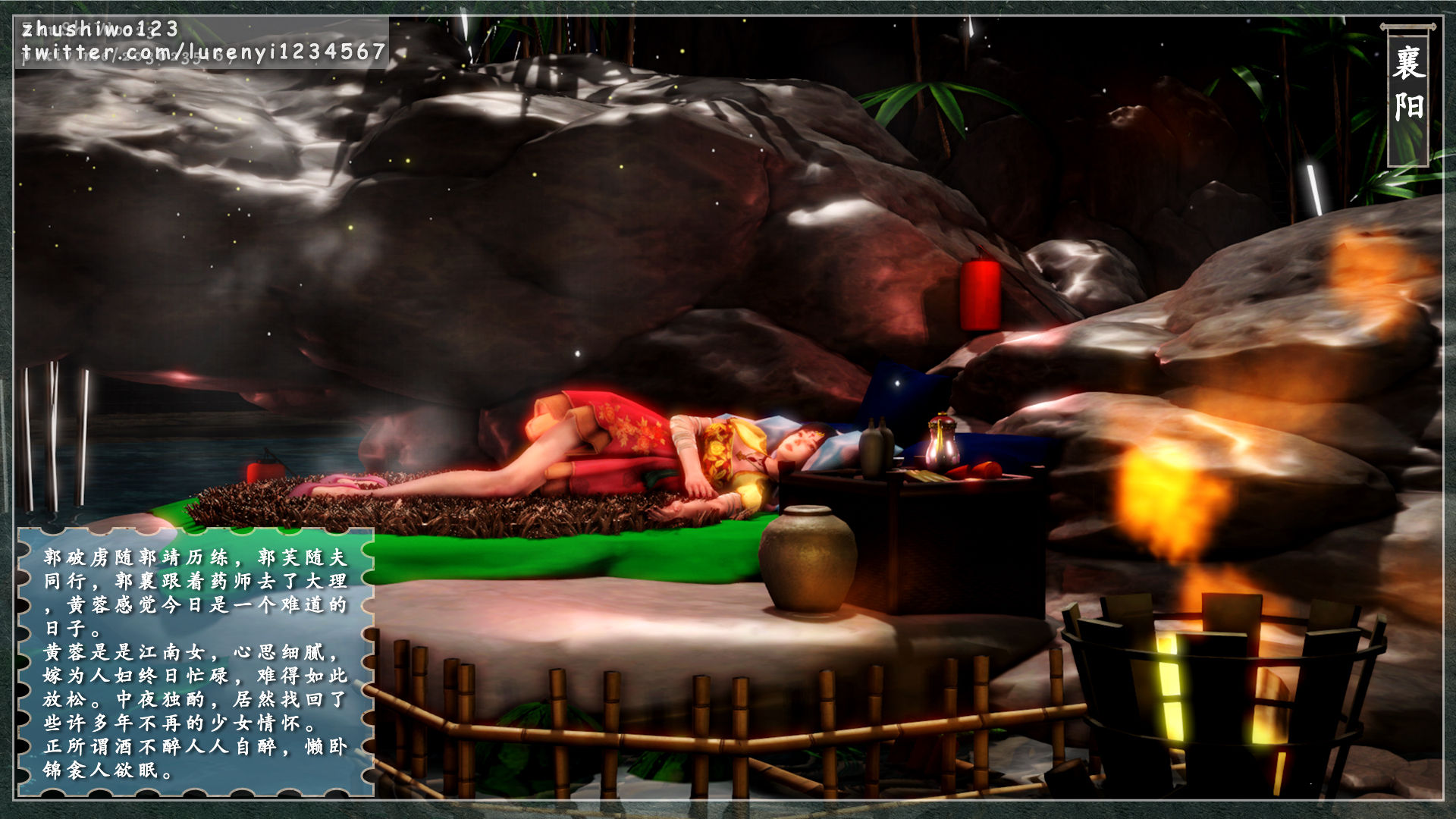Image resolution: width=1456 pixels, height=819 pixels.
Task: Click the dark wine bottles on table
Action: point(876,449)
